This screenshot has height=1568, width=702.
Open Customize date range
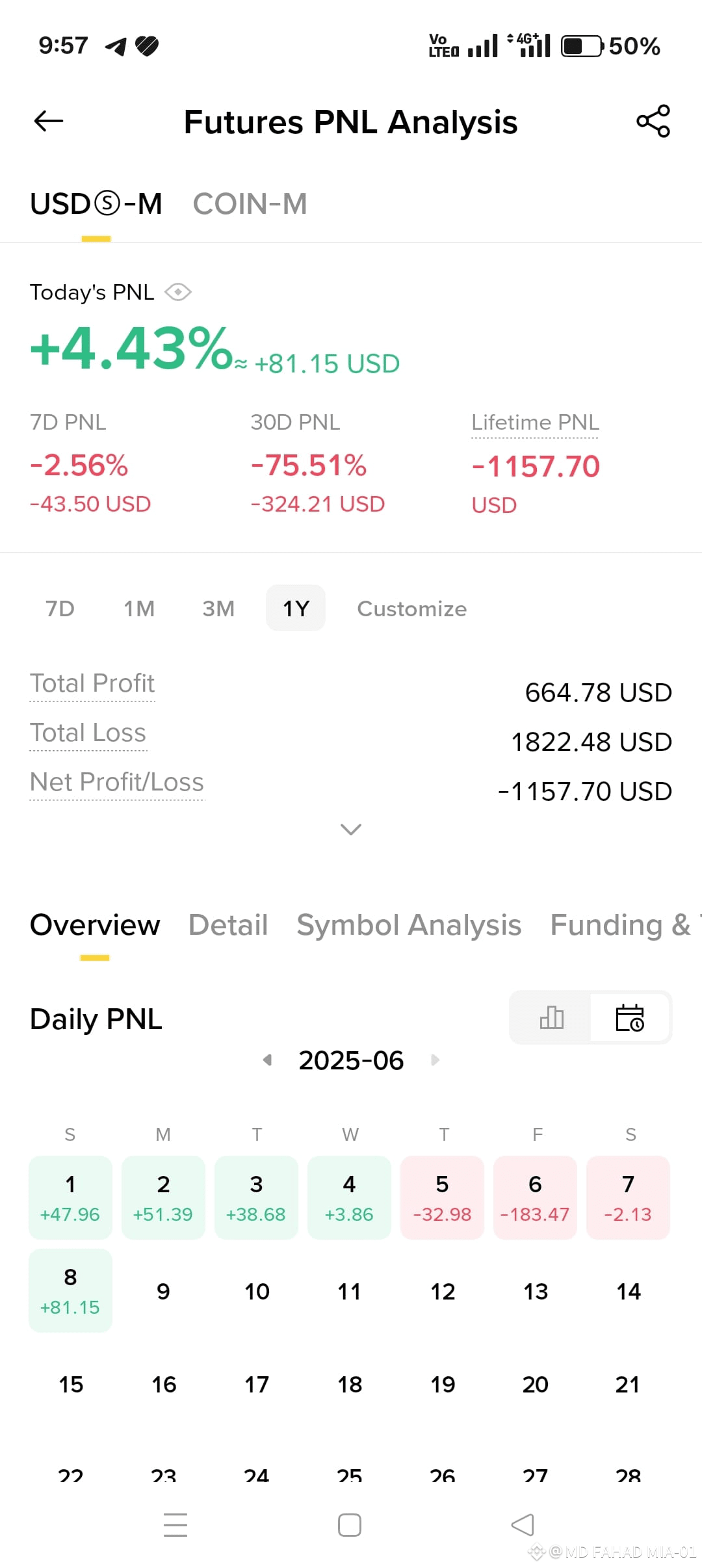pyautogui.click(x=412, y=608)
